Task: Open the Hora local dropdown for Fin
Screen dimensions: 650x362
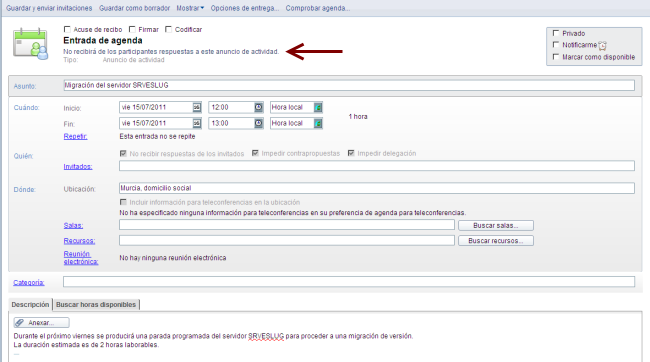Action: (x=296, y=123)
